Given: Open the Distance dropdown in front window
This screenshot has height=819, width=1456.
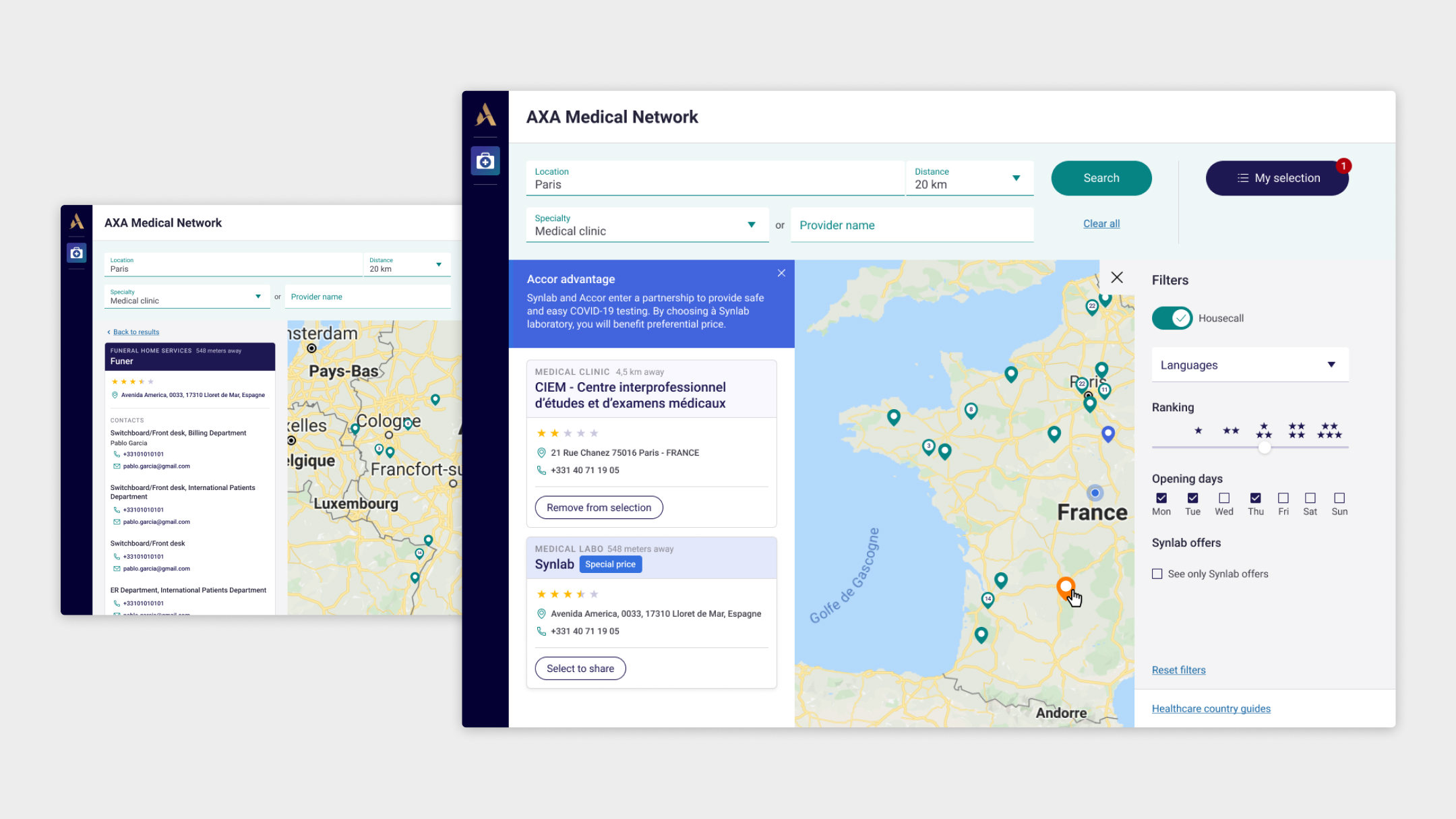Looking at the screenshot, I should tap(970, 178).
